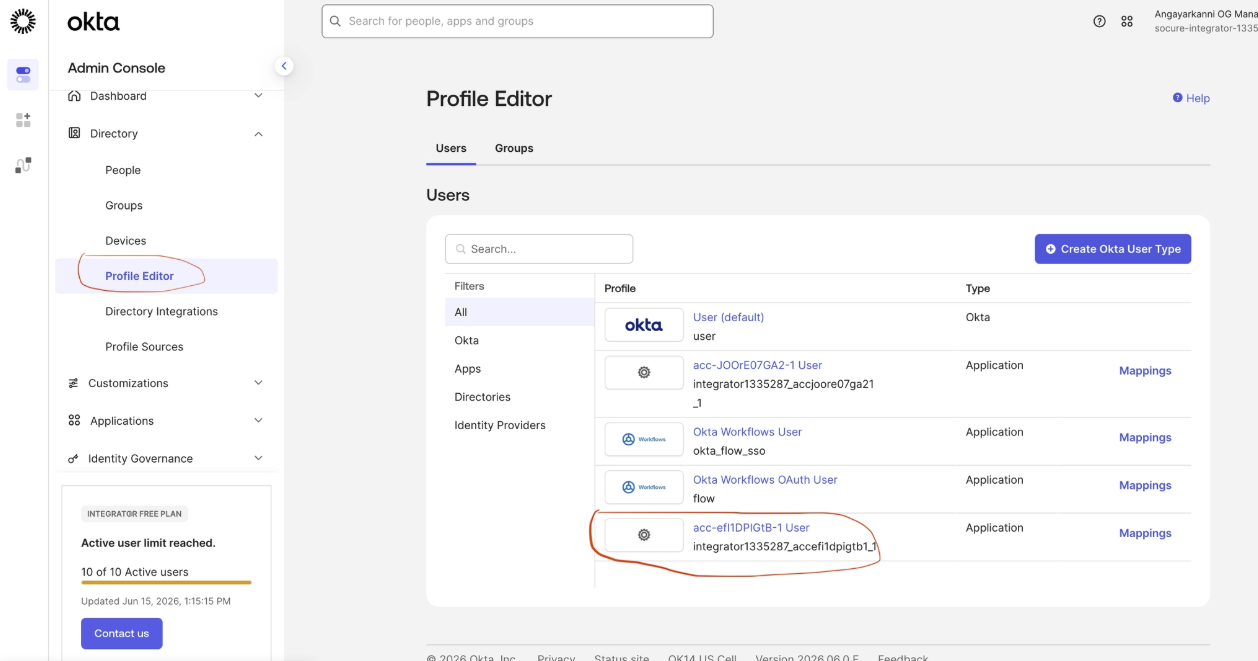Screen dimensions: 1258x661
Task: Open Devices in the Directory menu
Action: 126,241
